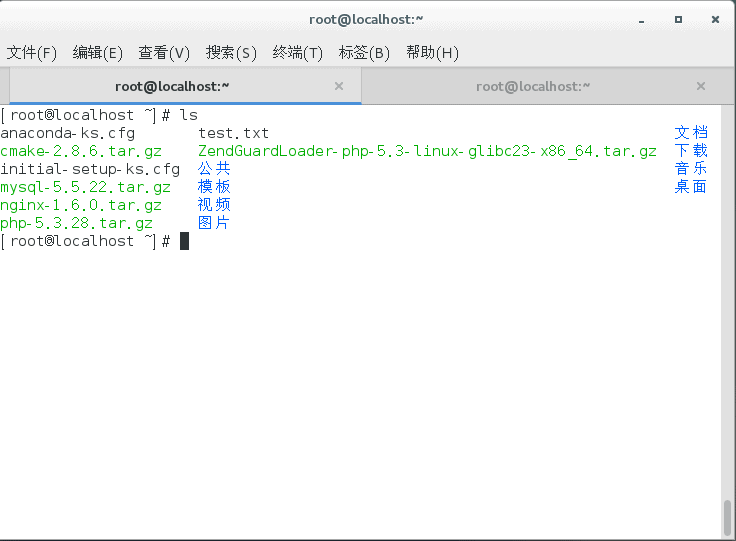Open the 查看(V) menu
Image resolution: width=736 pixels, height=541 pixels.
164,53
